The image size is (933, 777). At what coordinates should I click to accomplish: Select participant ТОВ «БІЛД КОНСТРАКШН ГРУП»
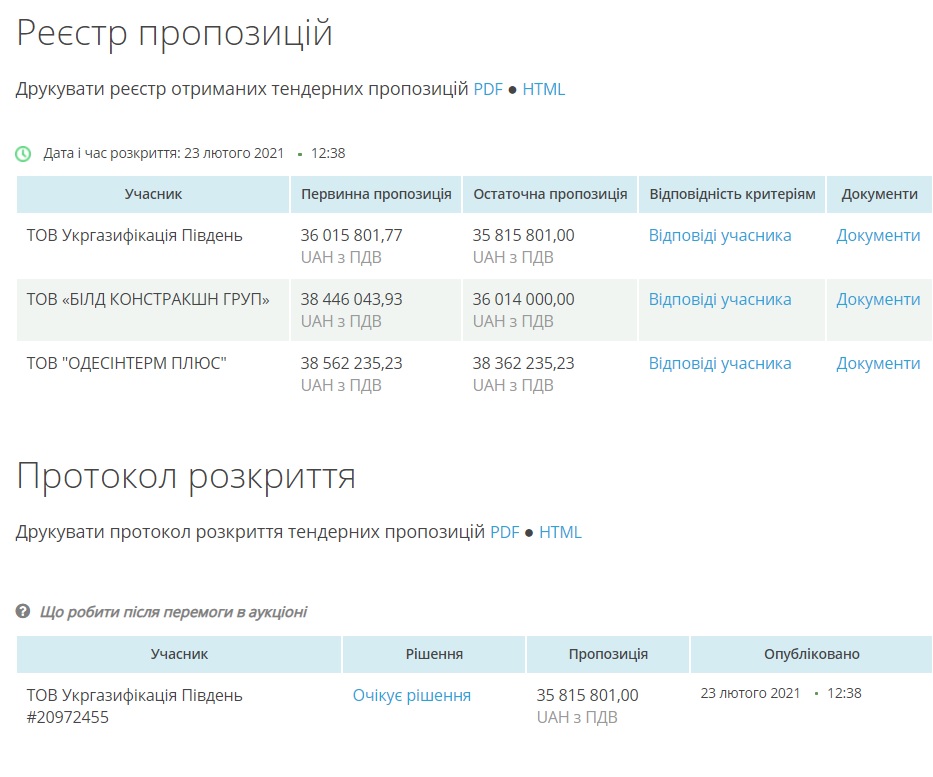pos(148,299)
